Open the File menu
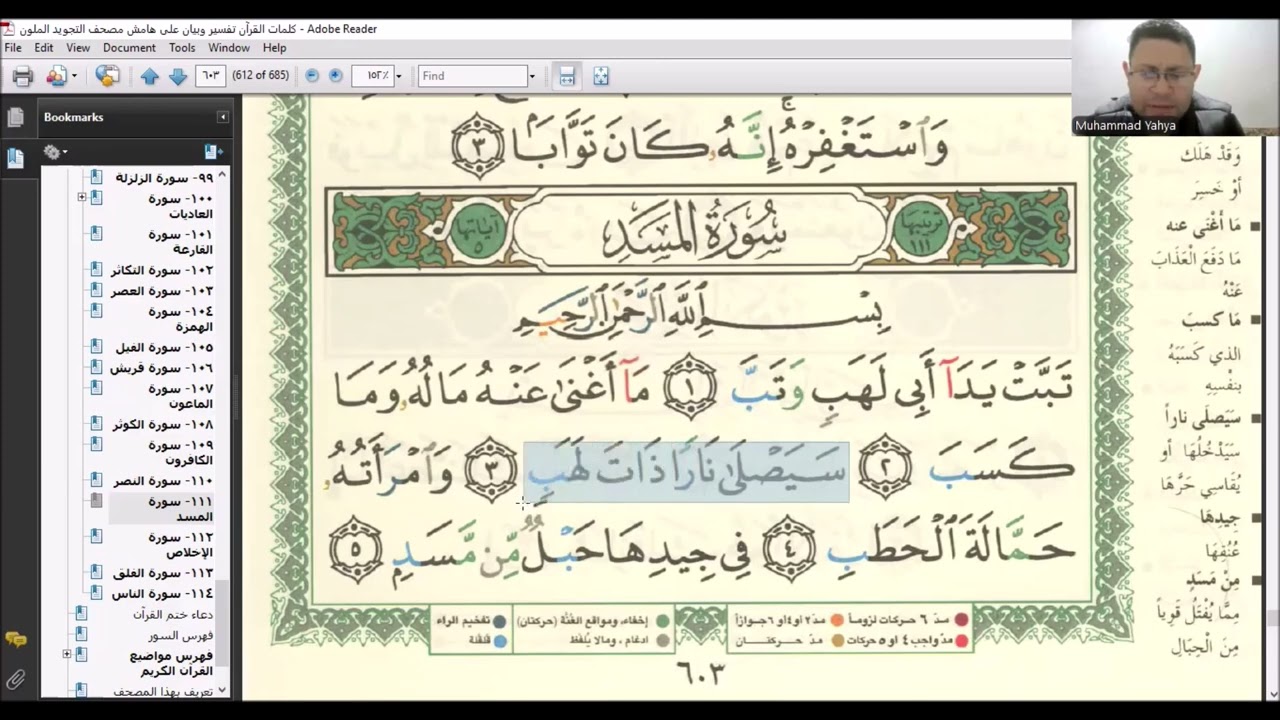Image resolution: width=1280 pixels, height=720 pixels. [13, 48]
